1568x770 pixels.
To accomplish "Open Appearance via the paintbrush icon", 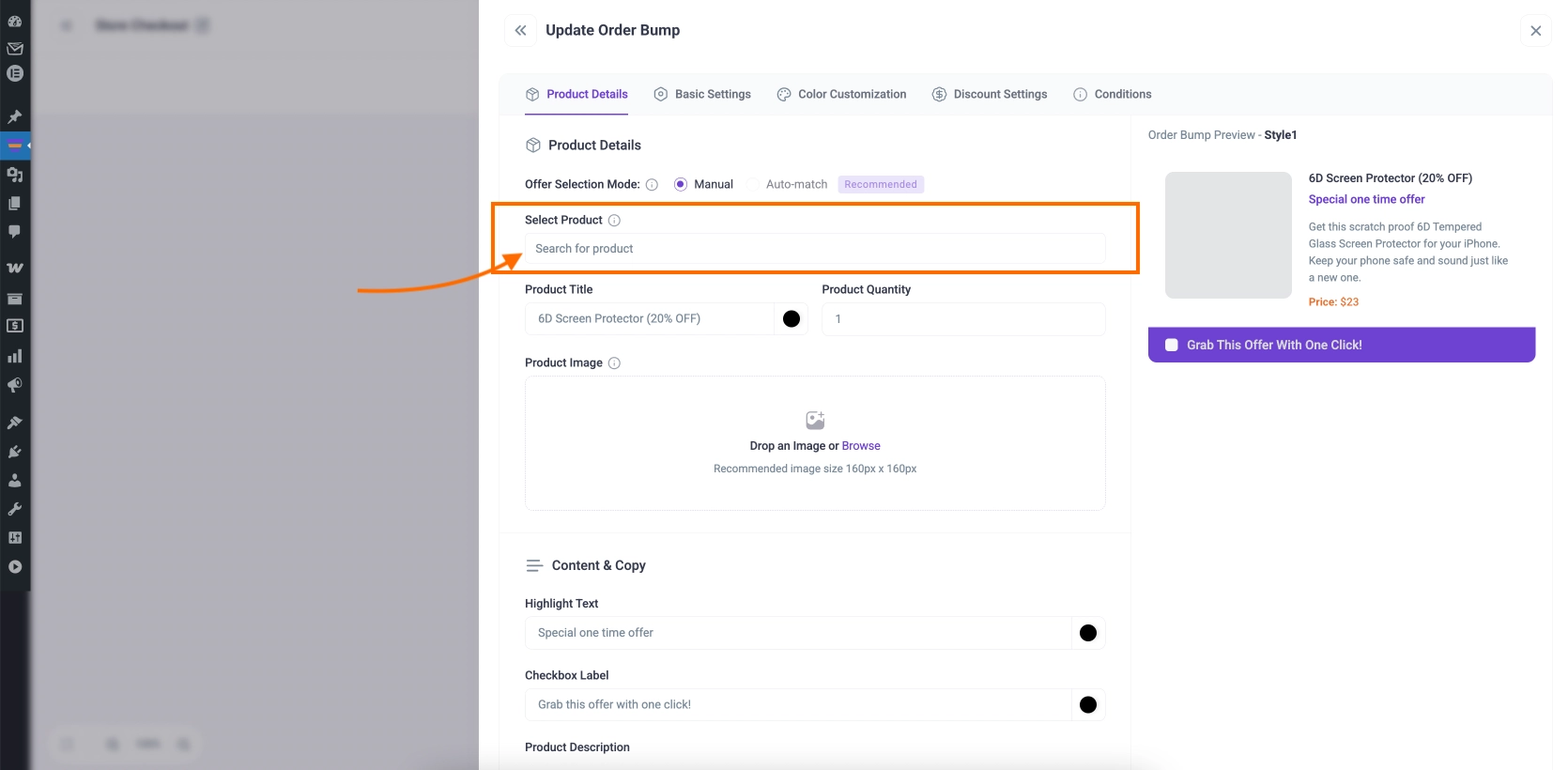I will tap(15, 423).
